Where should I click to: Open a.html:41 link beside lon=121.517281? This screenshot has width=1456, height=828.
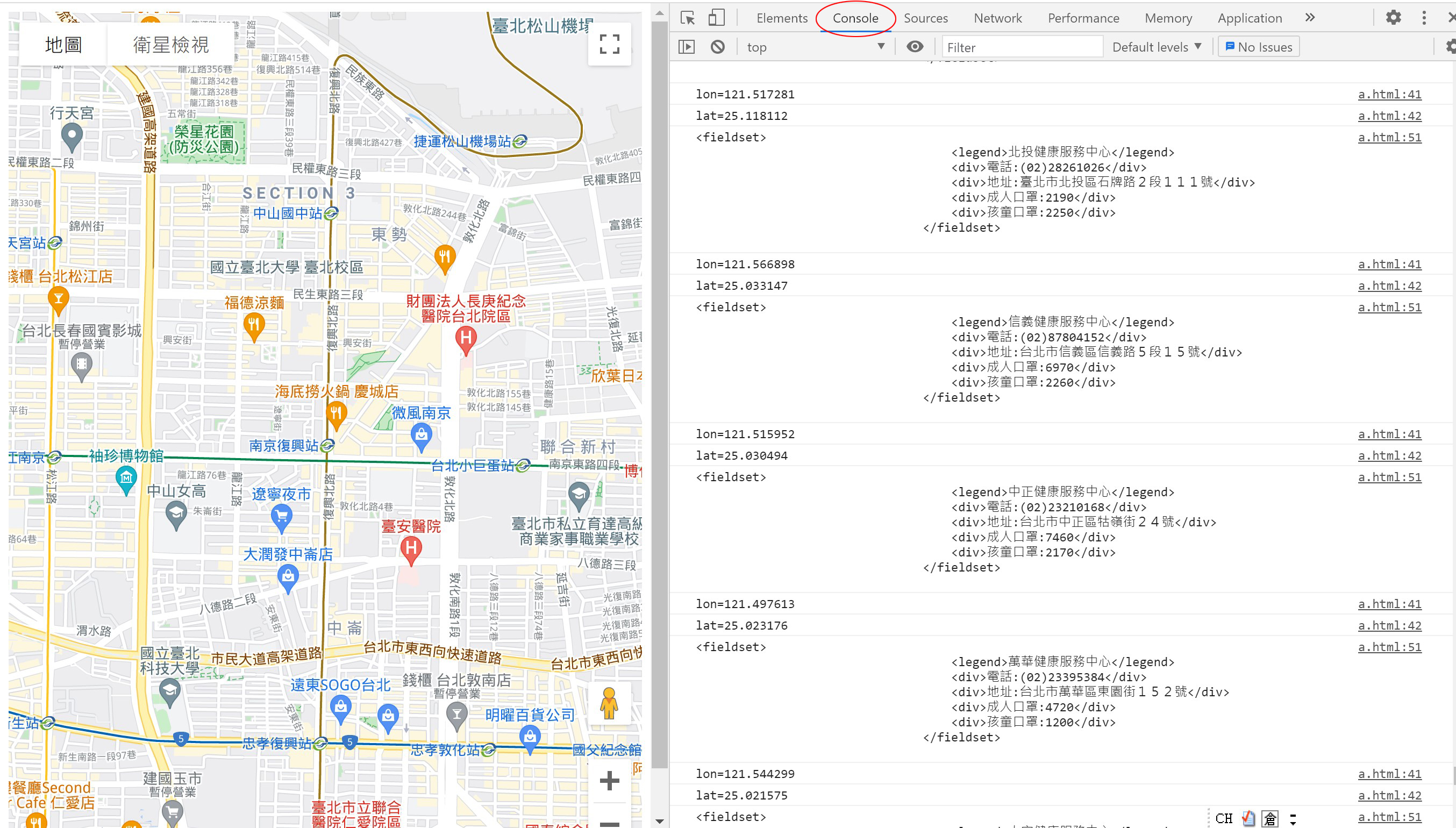(x=1389, y=95)
